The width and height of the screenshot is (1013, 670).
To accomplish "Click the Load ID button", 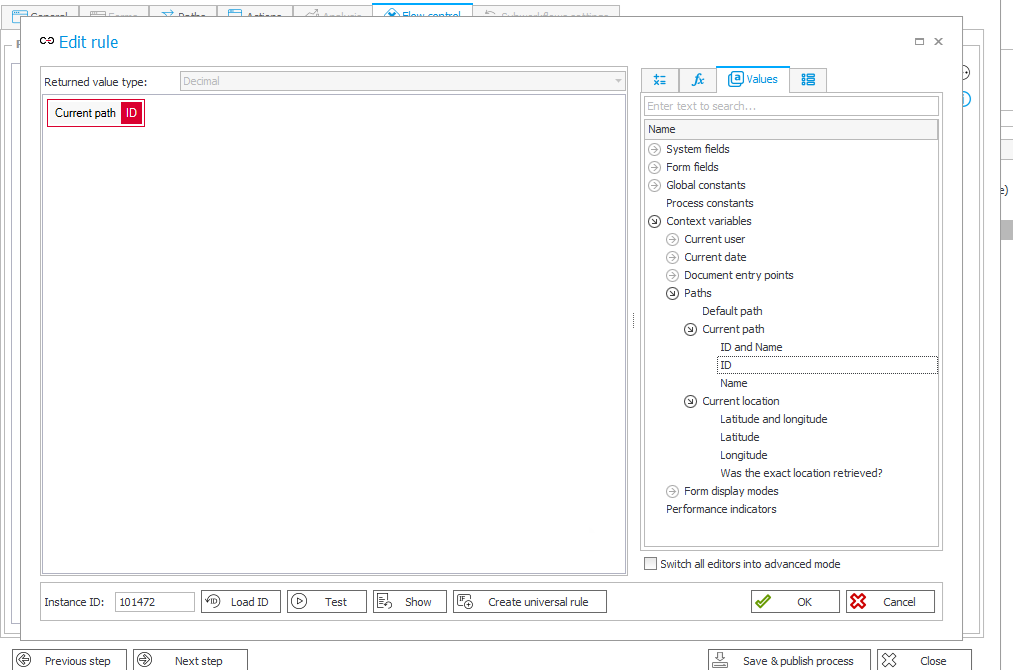I will click(240, 602).
